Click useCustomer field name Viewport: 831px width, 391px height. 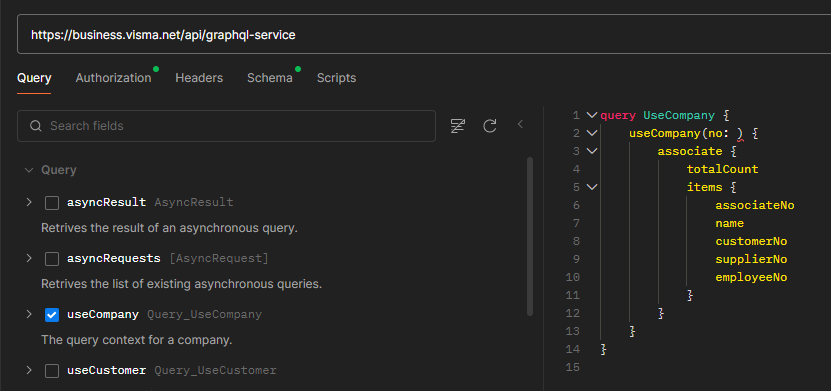point(106,370)
